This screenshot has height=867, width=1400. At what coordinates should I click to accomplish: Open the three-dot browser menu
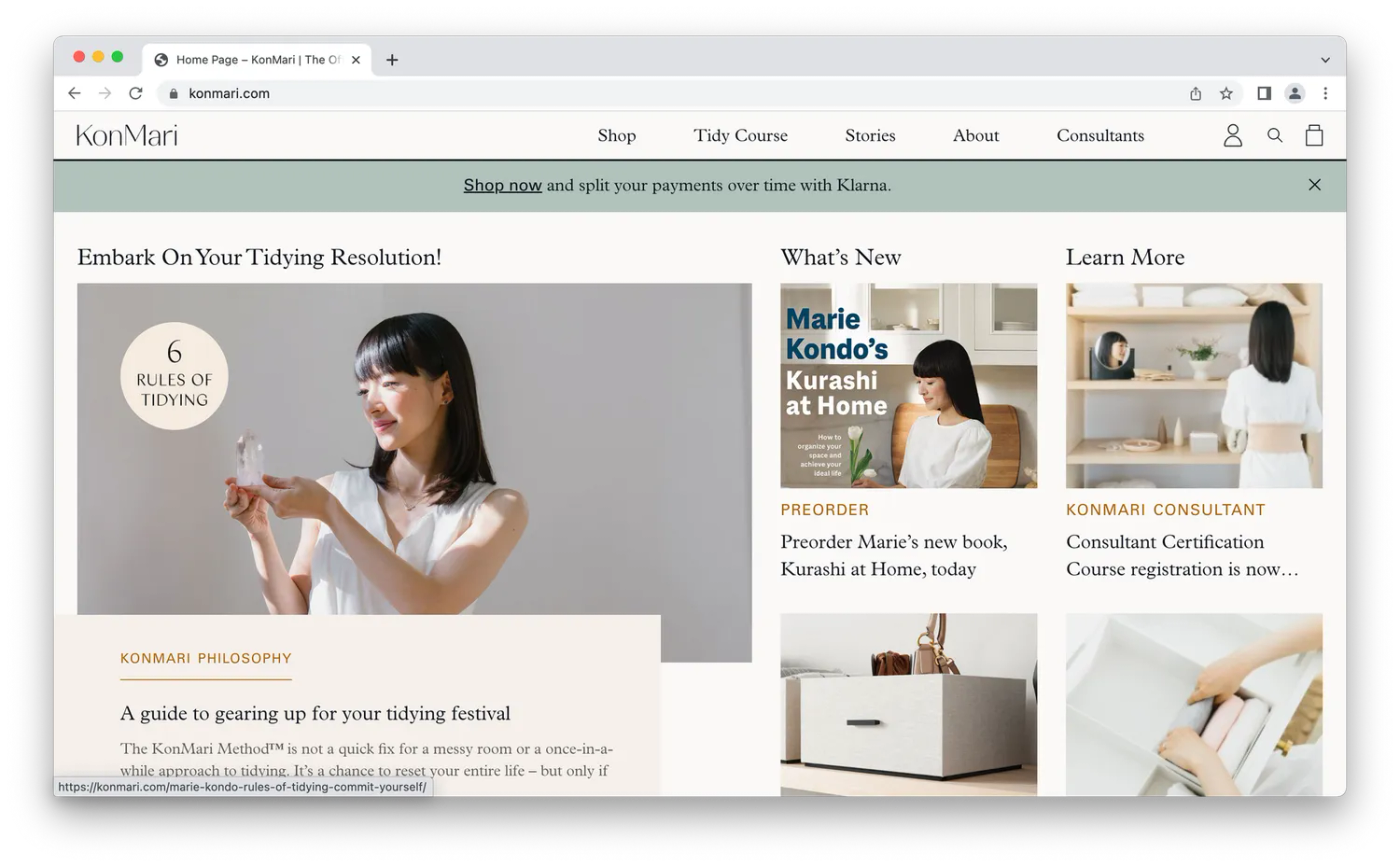1325,93
